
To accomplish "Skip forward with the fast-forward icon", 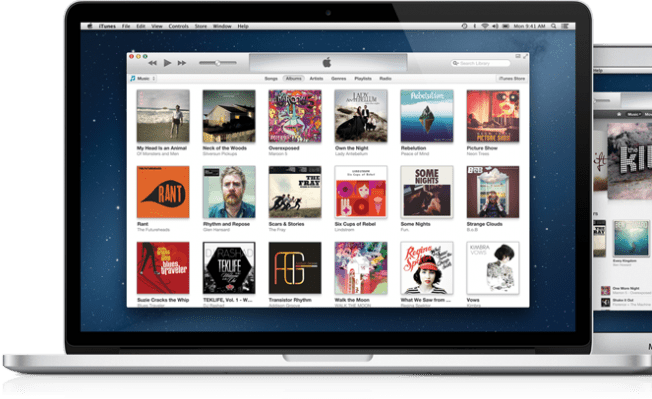I will [182, 63].
